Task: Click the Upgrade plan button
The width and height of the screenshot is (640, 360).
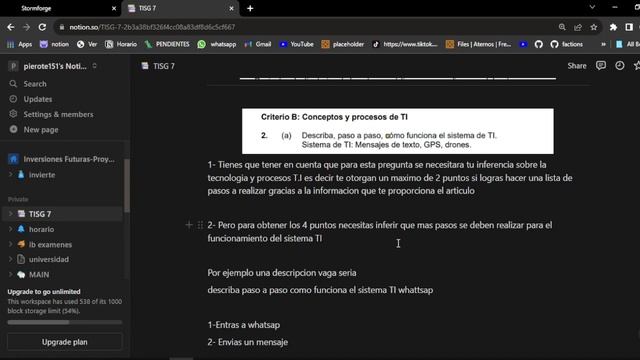Action: (64, 342)
